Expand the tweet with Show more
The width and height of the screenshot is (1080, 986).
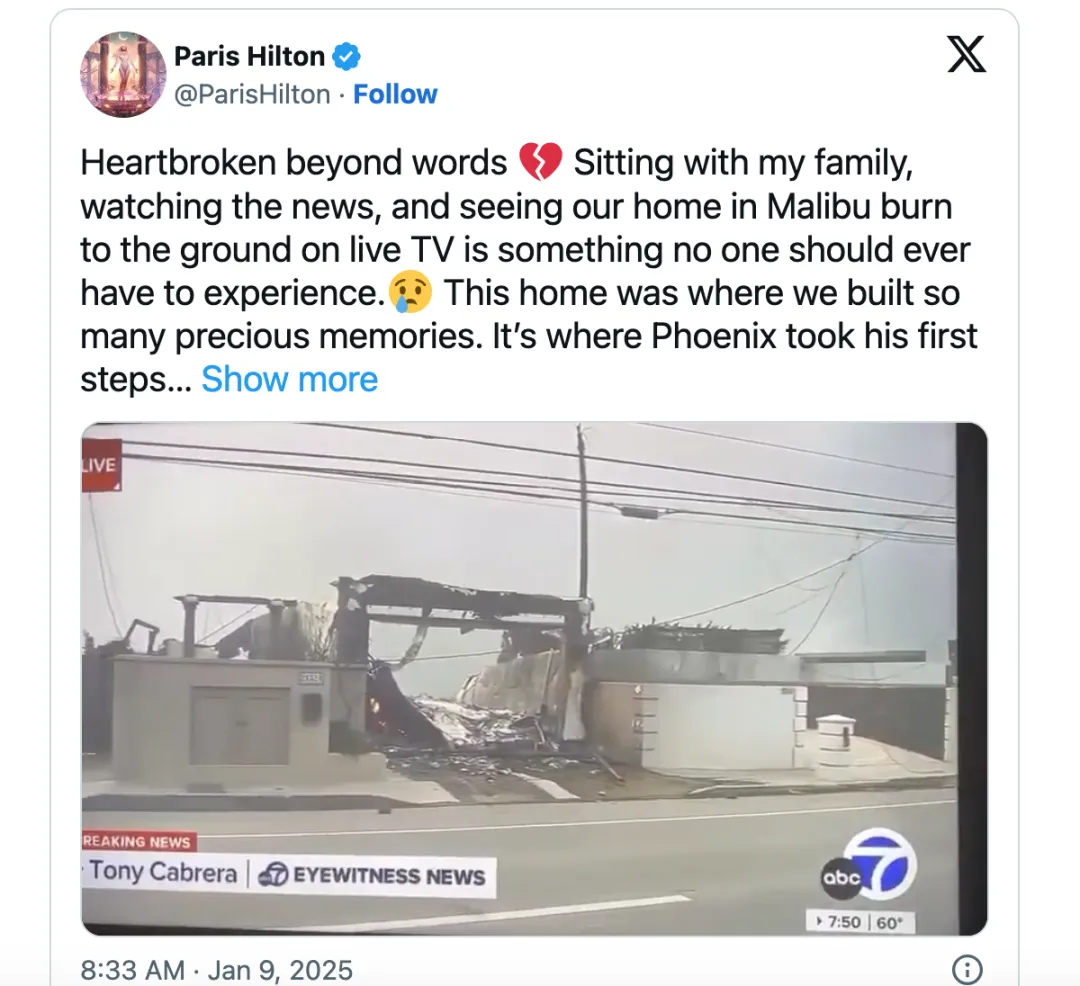pyautogui.click(x=289, y=379)
